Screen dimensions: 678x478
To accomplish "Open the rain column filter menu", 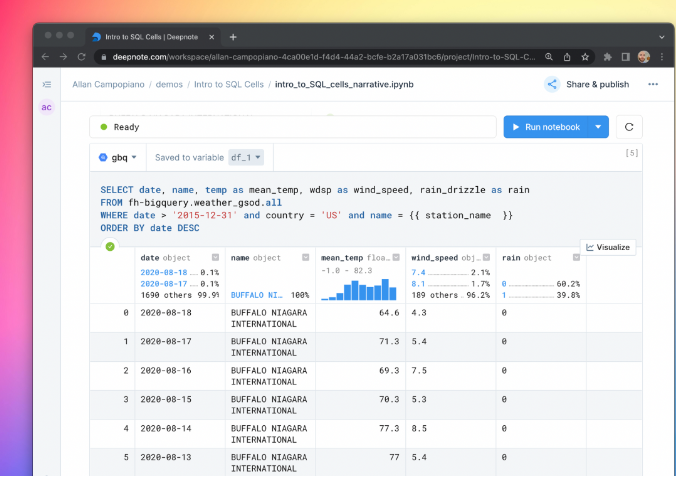I will [576, 257].
